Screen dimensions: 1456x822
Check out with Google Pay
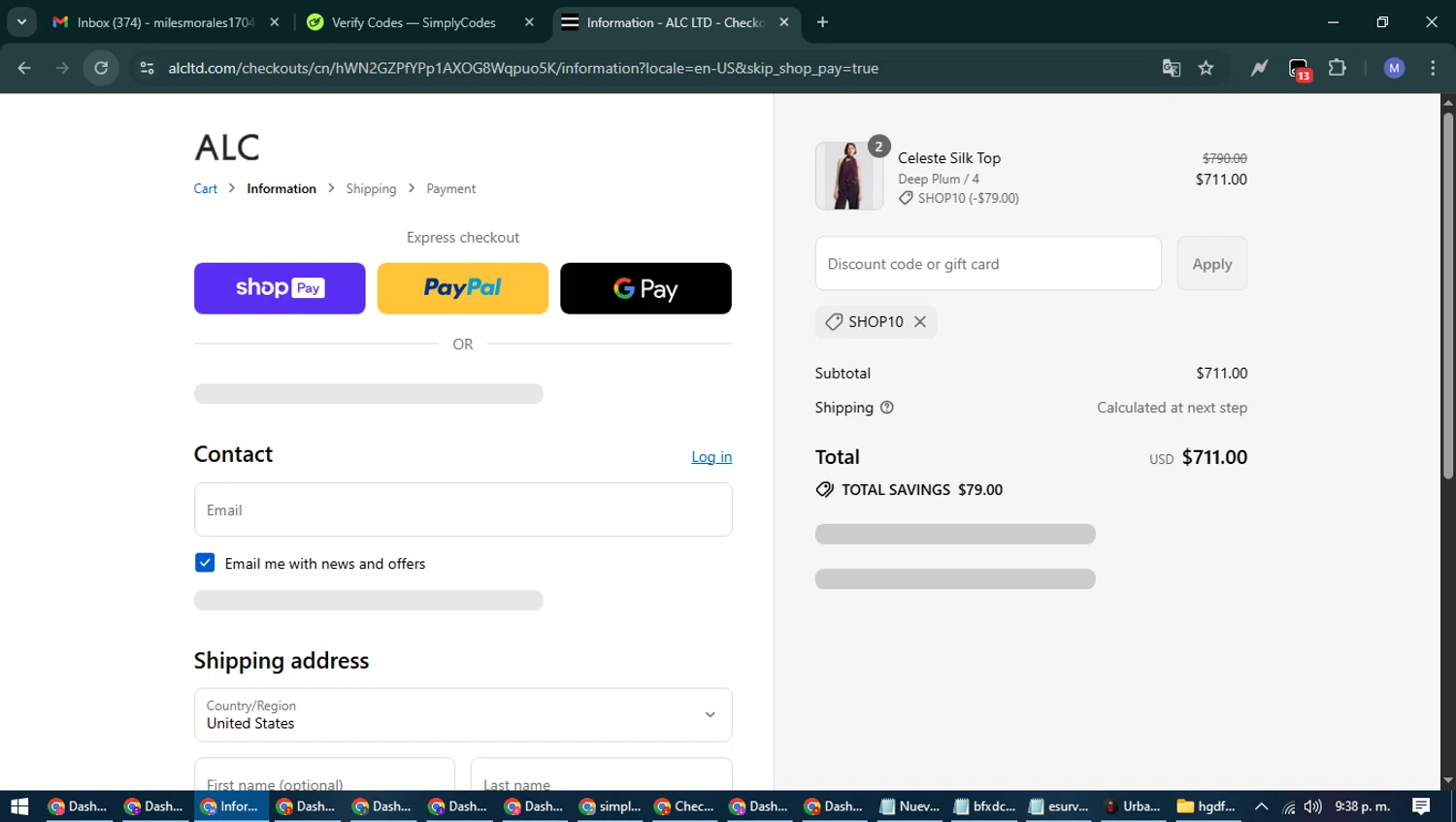[645, 288]
